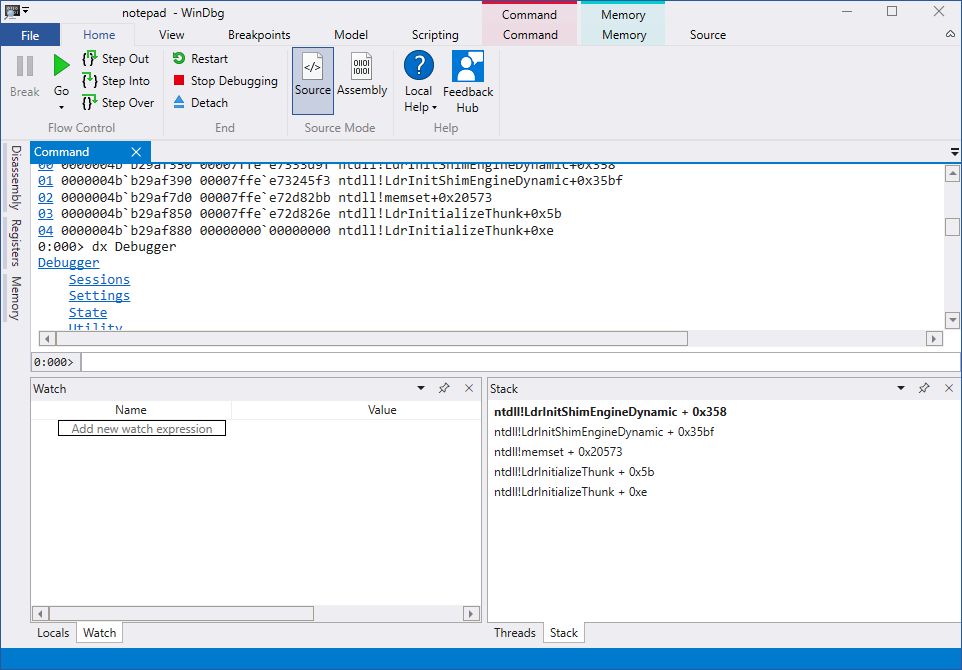Viewport: 962px width, 670px height.
Task: Select the Step Out icon
Action: tap(91, 59)
